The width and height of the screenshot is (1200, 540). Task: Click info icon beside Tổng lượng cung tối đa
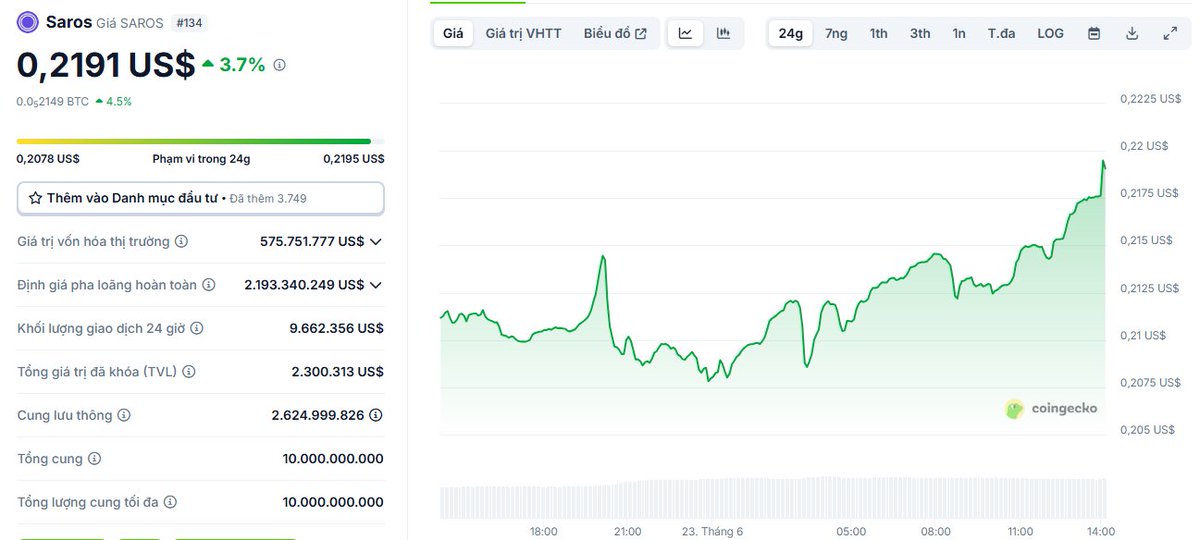coord(170,502)
